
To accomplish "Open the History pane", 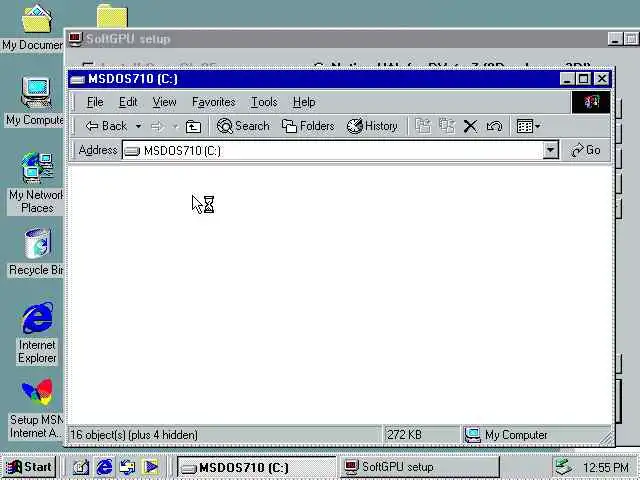I will [372, 126].
